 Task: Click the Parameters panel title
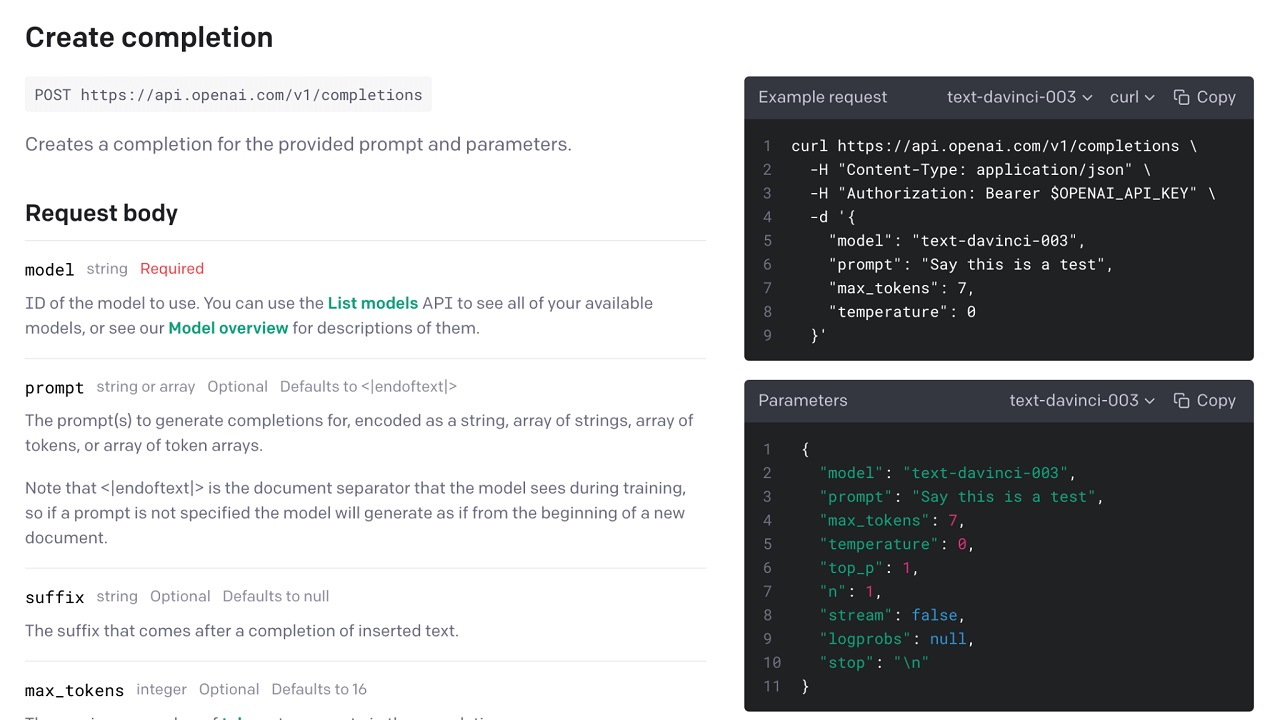pyautogui.click(x=802, y=400)
